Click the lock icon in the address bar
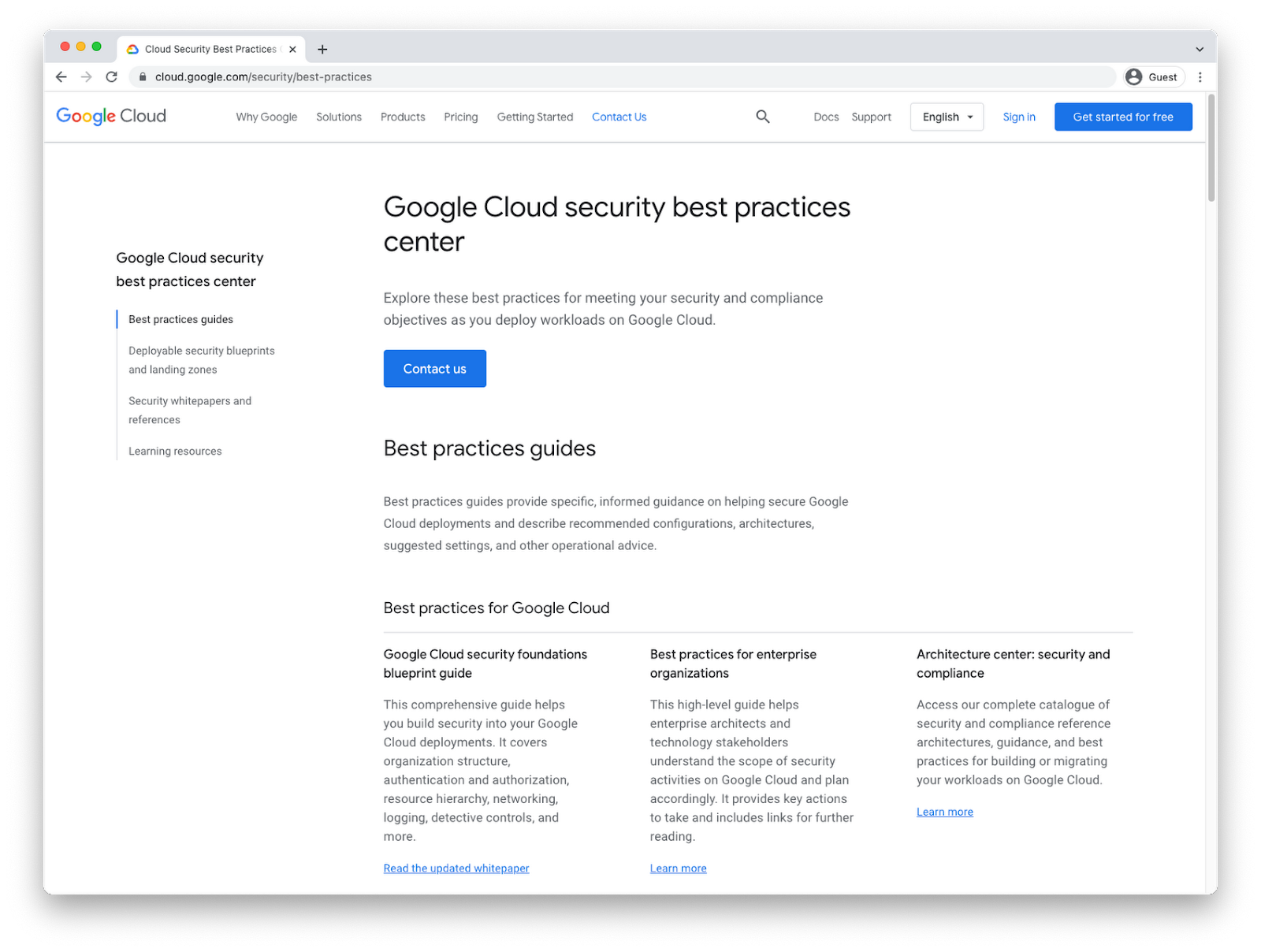 pos(143,76)
